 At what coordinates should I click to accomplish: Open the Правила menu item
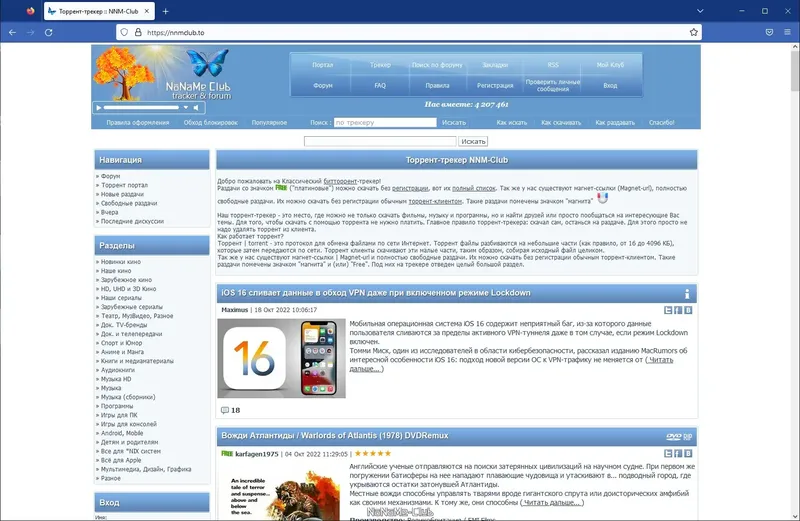pos(437,86)
